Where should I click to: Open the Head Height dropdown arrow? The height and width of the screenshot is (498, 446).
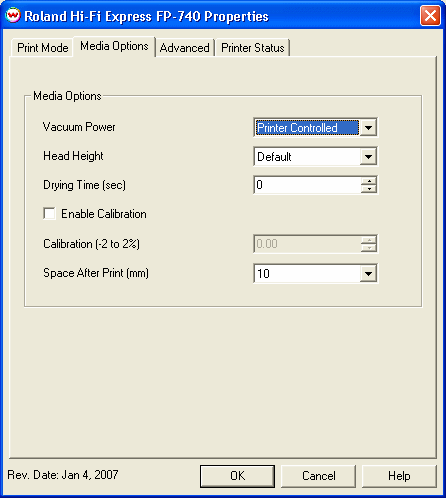[x=368, y=156]
